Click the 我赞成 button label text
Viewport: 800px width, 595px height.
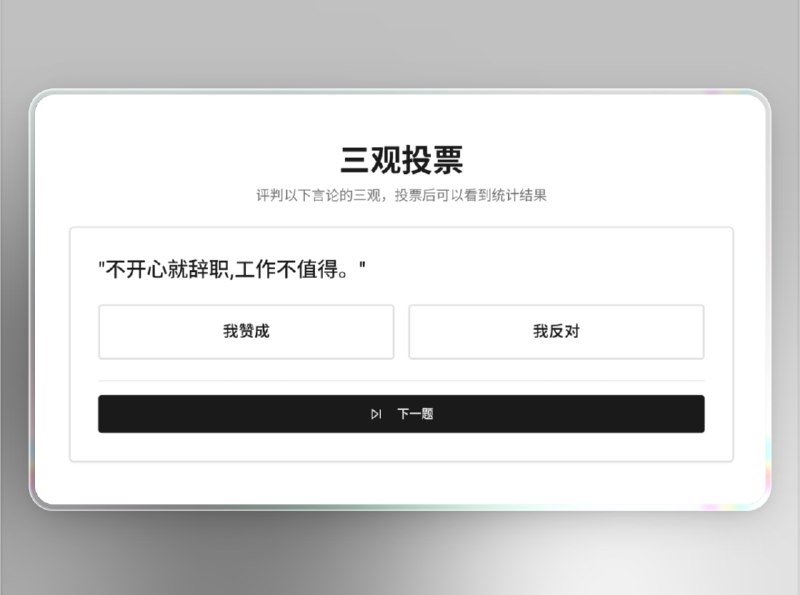click(x=245, y=331)
